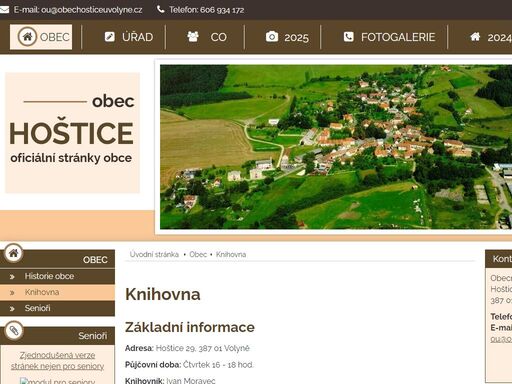Viewport: 512px width, 384px height.
Task: Click the Půjčovní doba Čtvrtek 16 - 18 hod. text
Action: pos(189,365)
